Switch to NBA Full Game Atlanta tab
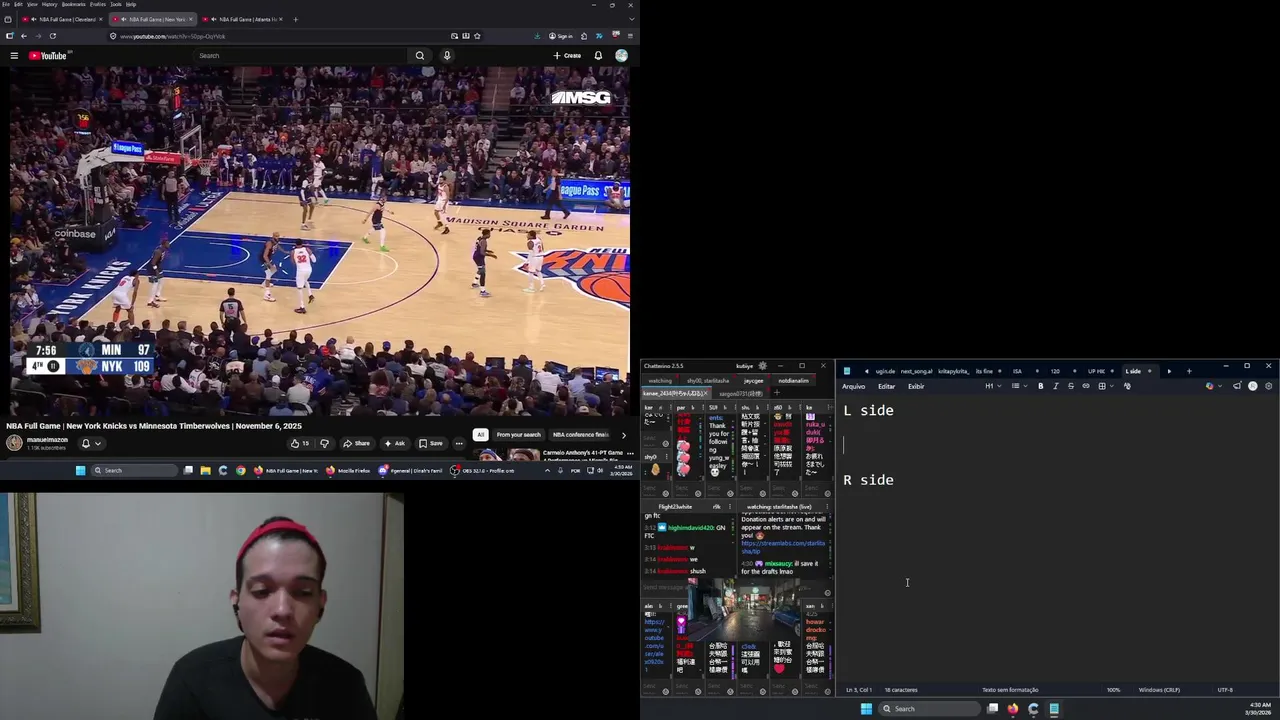Screen dimensions: 1280x720 point(241,19)
